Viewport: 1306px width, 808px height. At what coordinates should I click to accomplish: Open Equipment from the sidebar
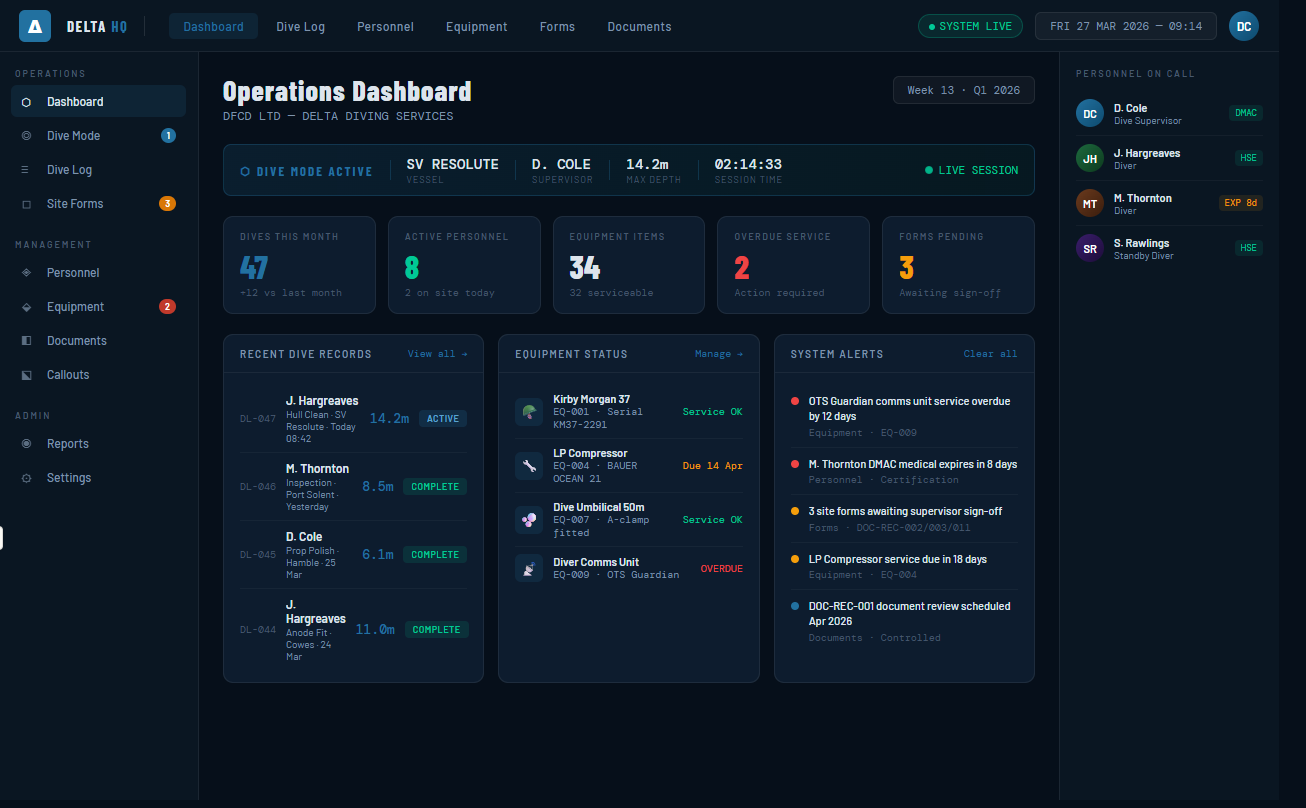(x=75, y=306)
